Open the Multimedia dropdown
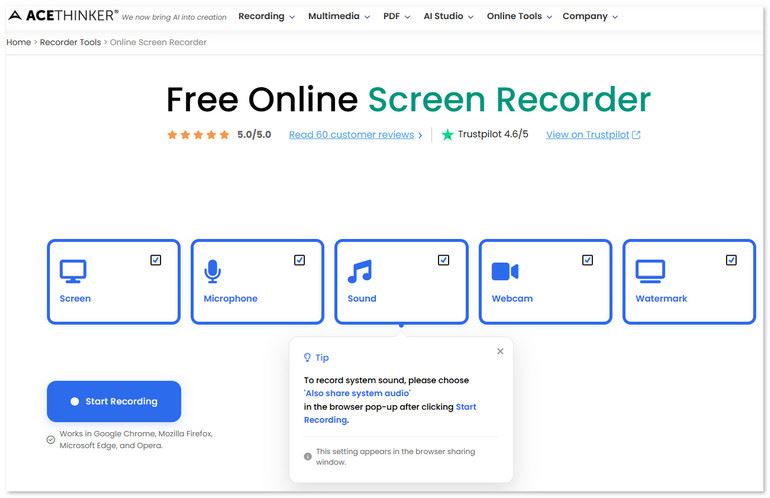 [x=339, y=16]
